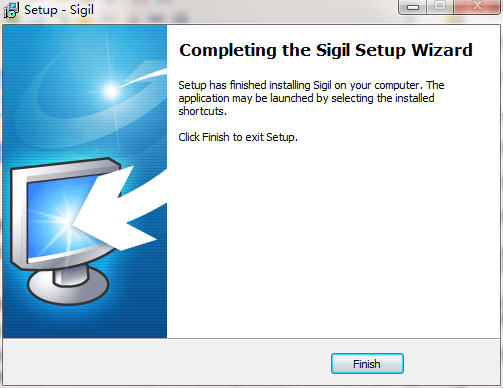Click the gray footer bar left of Finish
The image size is (503, 388).
tap(167, 363)
